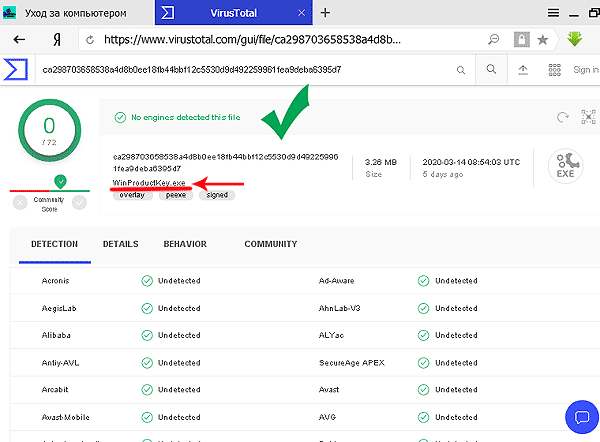The height and width of the screenshot is (442, 600).
Task: Click the protect lock bookmark icon
Action: 522,39
